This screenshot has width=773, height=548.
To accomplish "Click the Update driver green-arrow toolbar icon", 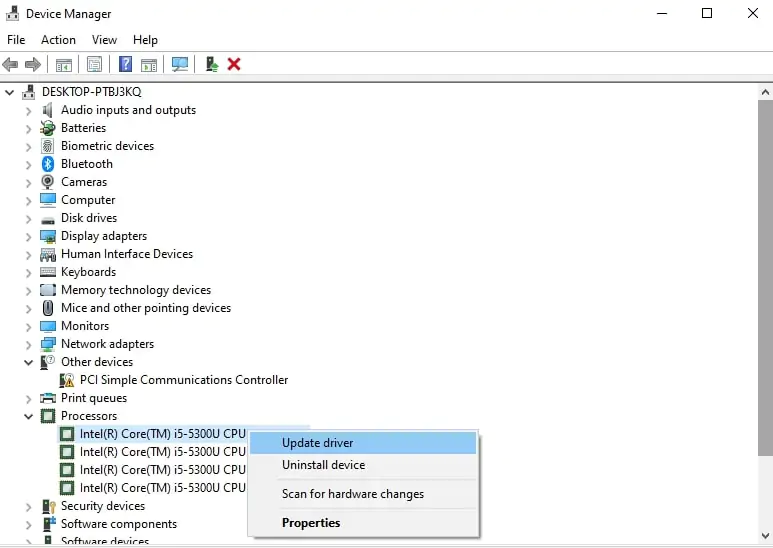I will point(212,64).
